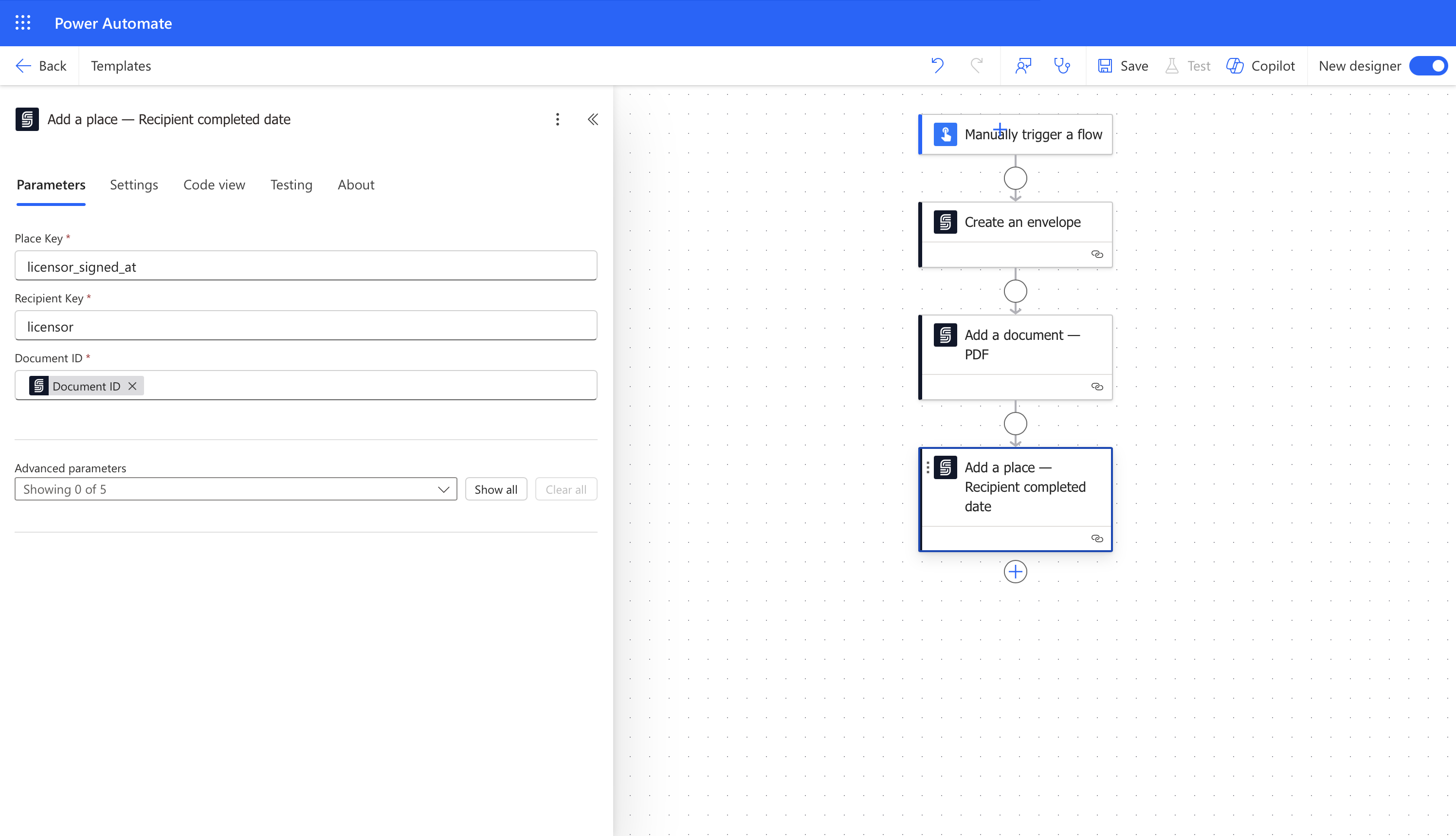Select the Parameters tab

pos(51,185)
